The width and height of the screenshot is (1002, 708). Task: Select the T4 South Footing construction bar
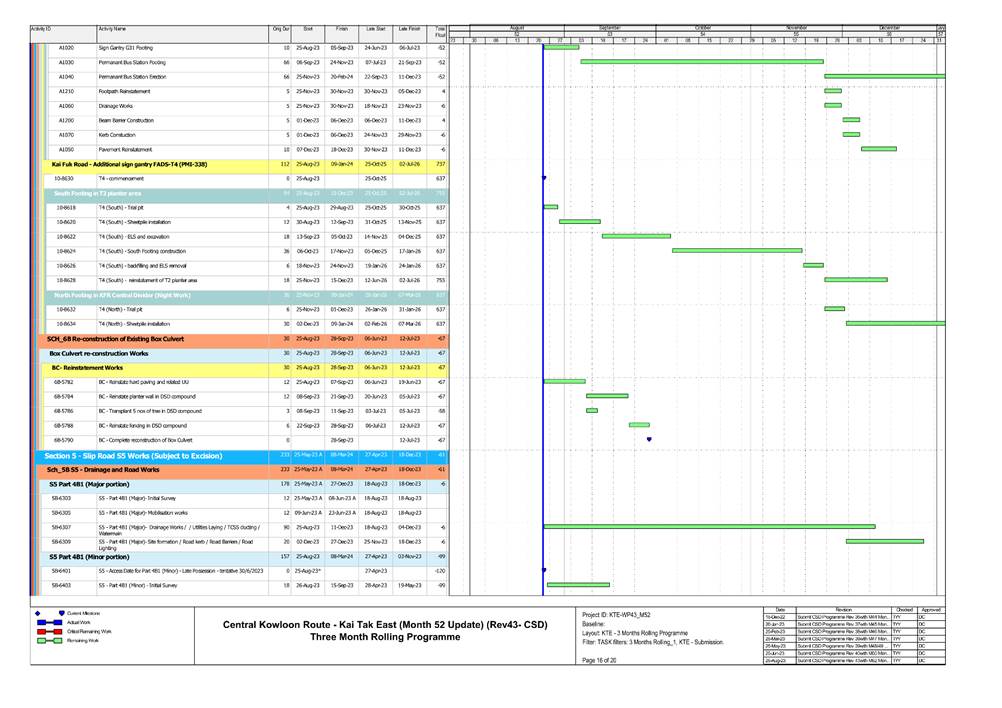(736, 251)
